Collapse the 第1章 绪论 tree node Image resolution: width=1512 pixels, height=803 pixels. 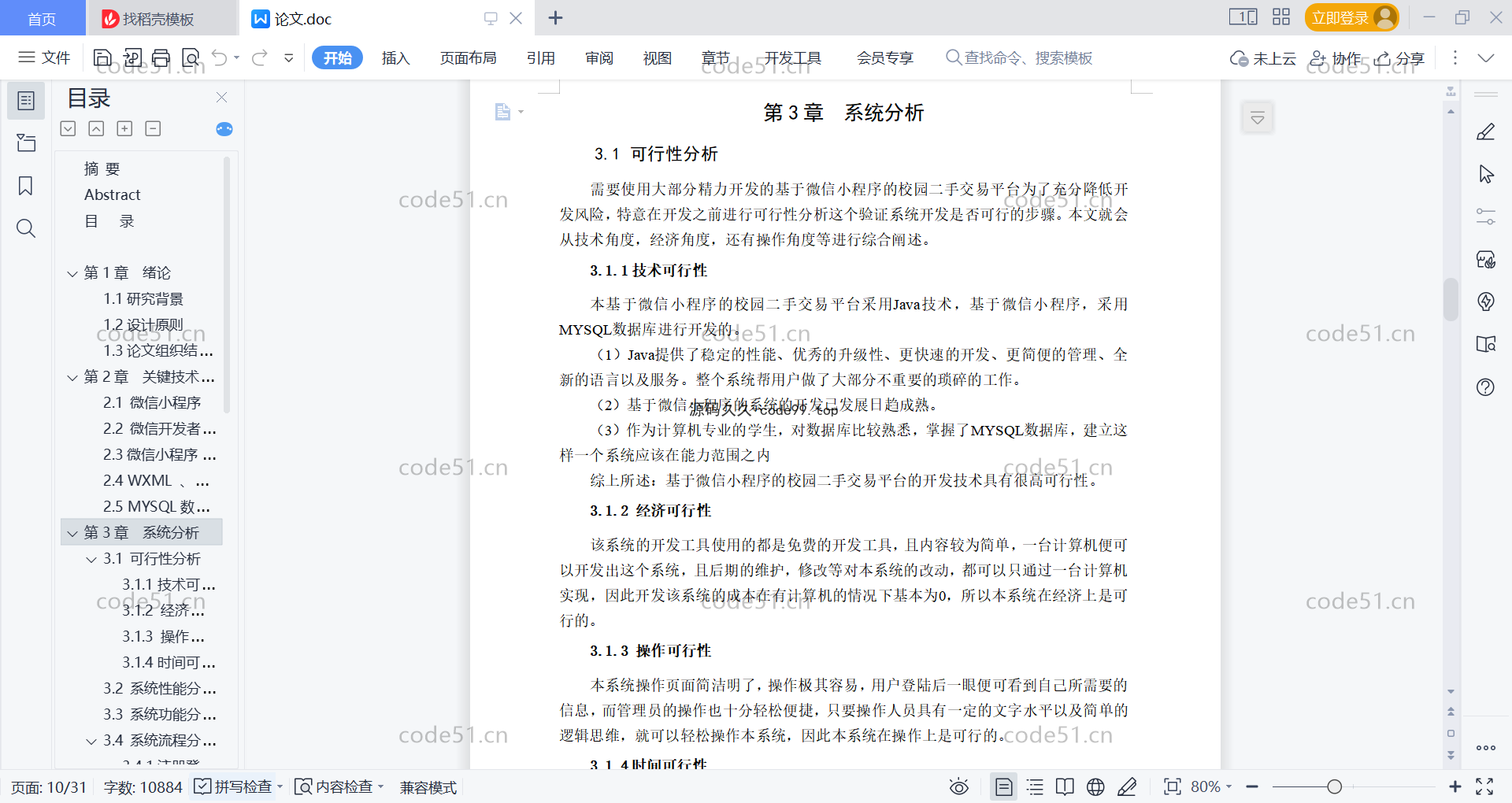coord(72,273)
